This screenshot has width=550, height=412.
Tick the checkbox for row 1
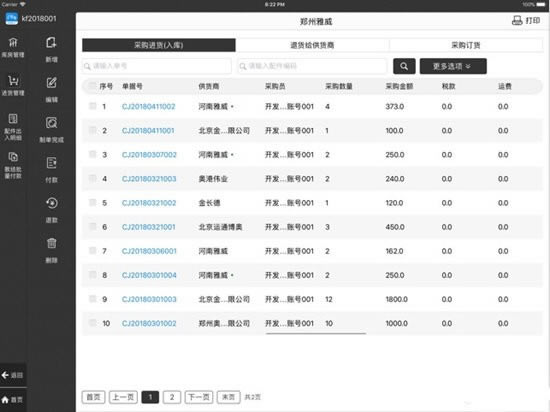click(93, 106)
